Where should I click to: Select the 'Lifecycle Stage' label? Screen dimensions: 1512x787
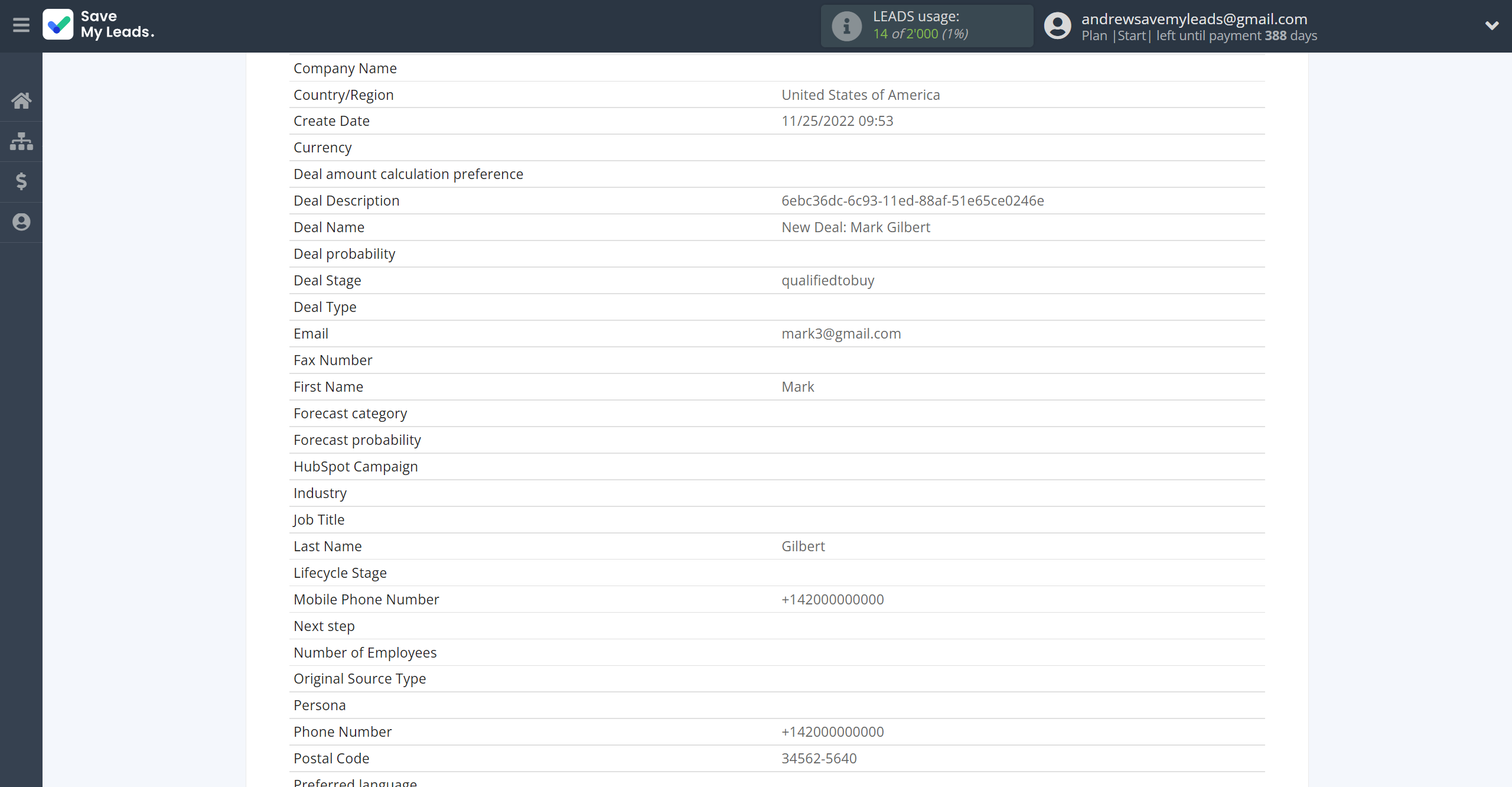pyautogui.click(x=340, y=573)
